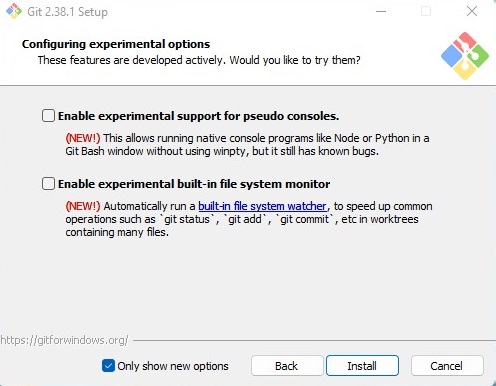496x386 pixels.
Task: Go Back to the previous setup page
Action: tap(287, 366)
